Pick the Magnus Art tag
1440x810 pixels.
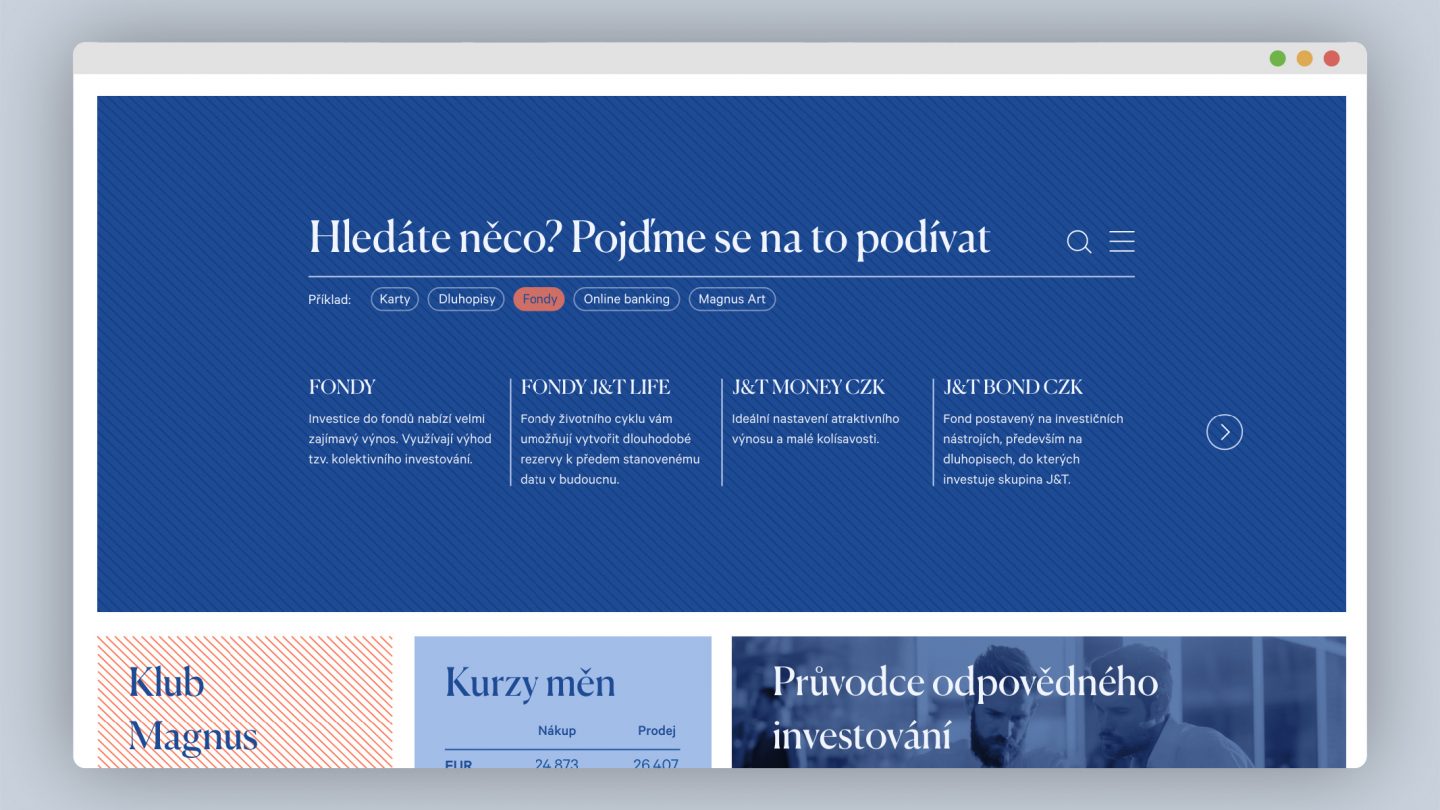click(x=732, y=299)
